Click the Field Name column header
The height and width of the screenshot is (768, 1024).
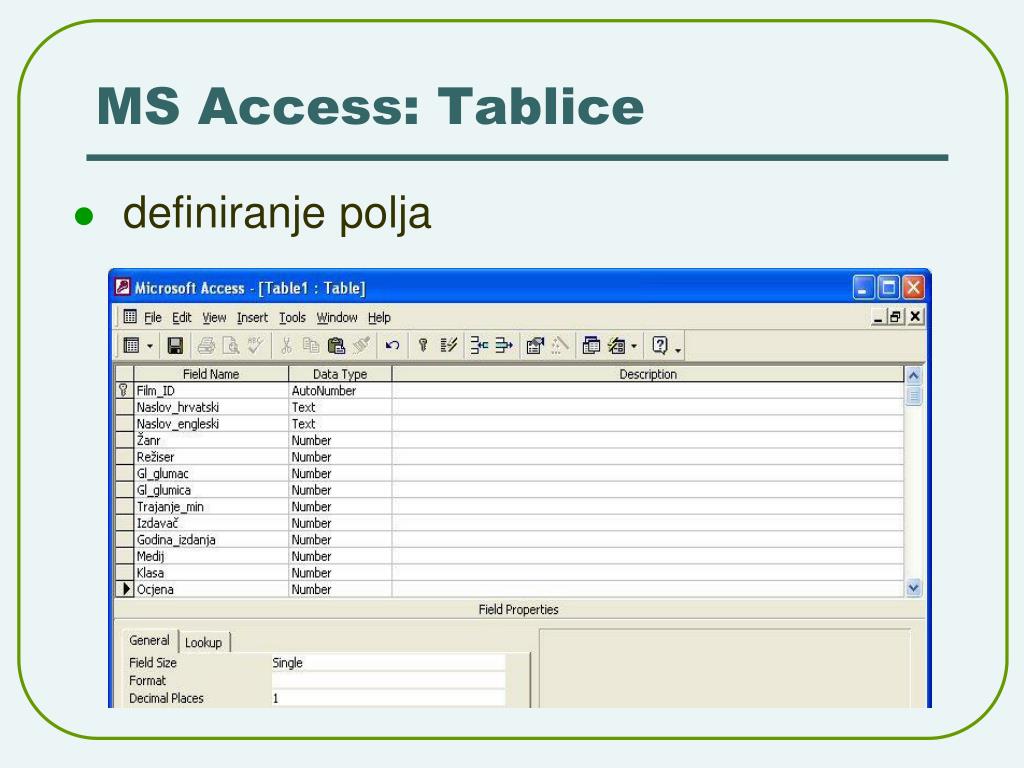pyautogui.click(x=211, y=374)
